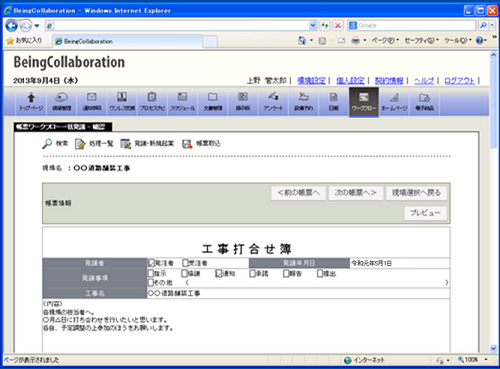Toggle the 発注者 checkbox
This screenshot has height=369, width=500.
152,263
